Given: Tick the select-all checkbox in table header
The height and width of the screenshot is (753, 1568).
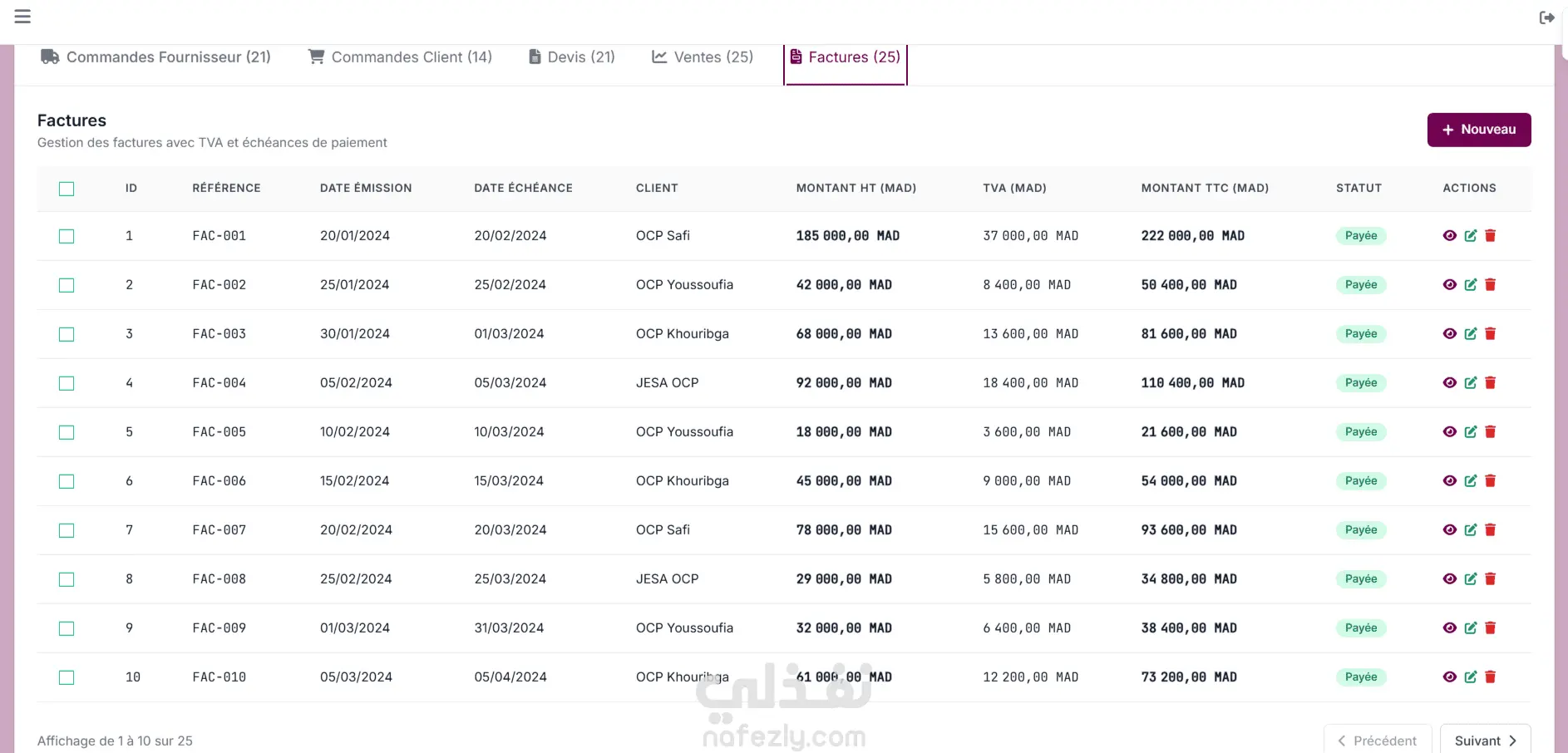Looking at the screenshot, I should [x=67, y=189].
